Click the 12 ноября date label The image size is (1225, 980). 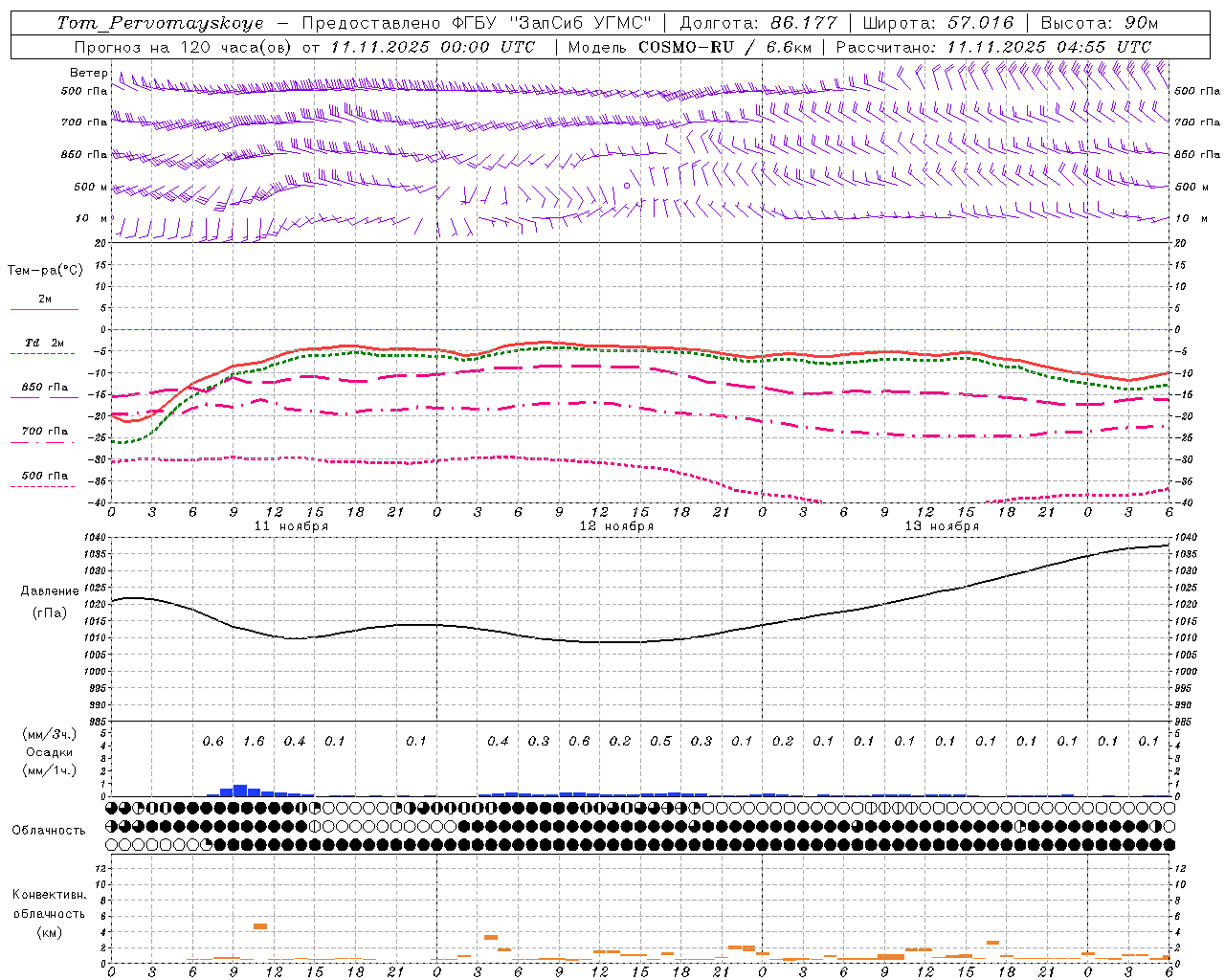[x=616, y=525]
